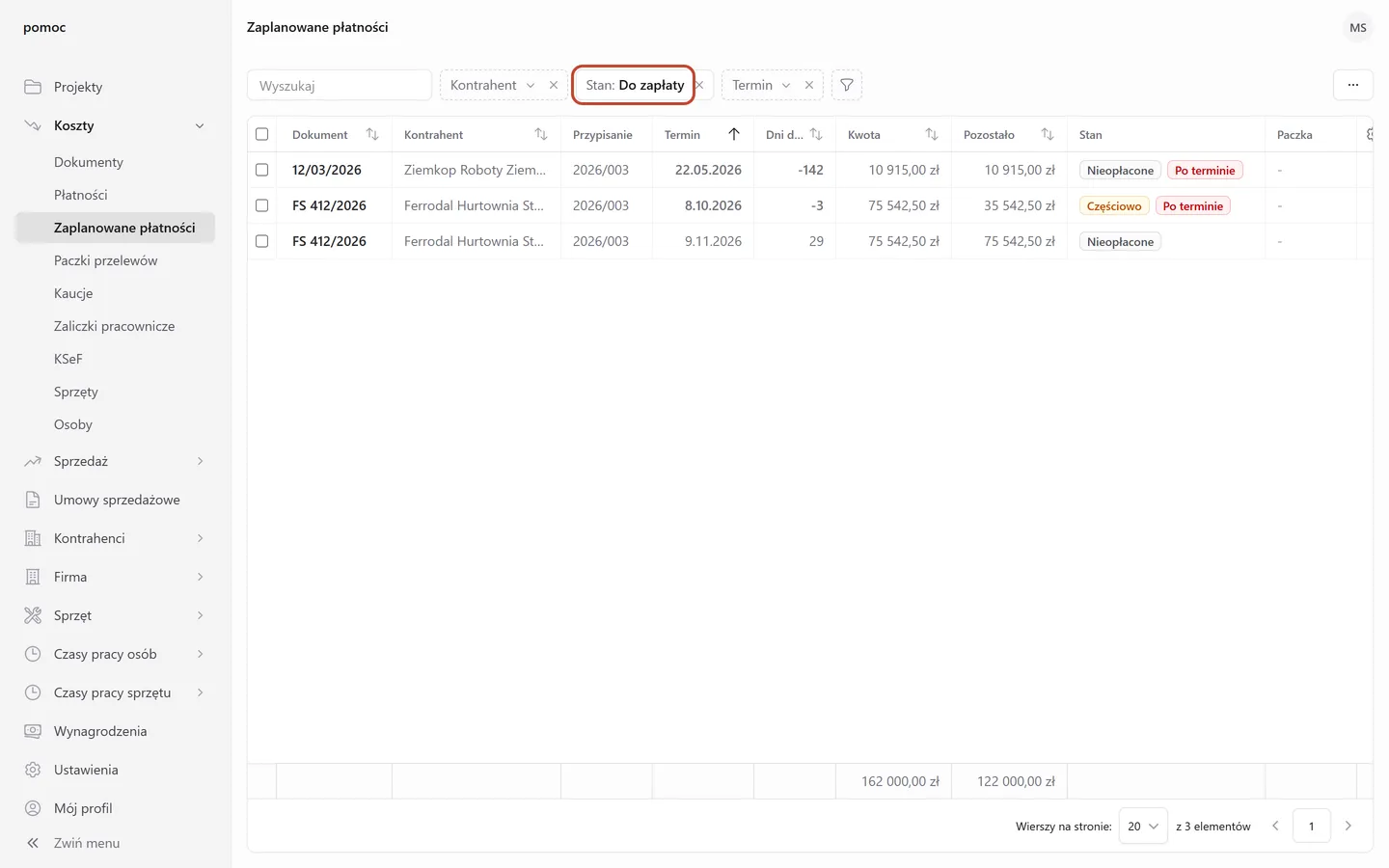
Task: Click the Sprzęt tools icon
Action: (x=33, y=615)
